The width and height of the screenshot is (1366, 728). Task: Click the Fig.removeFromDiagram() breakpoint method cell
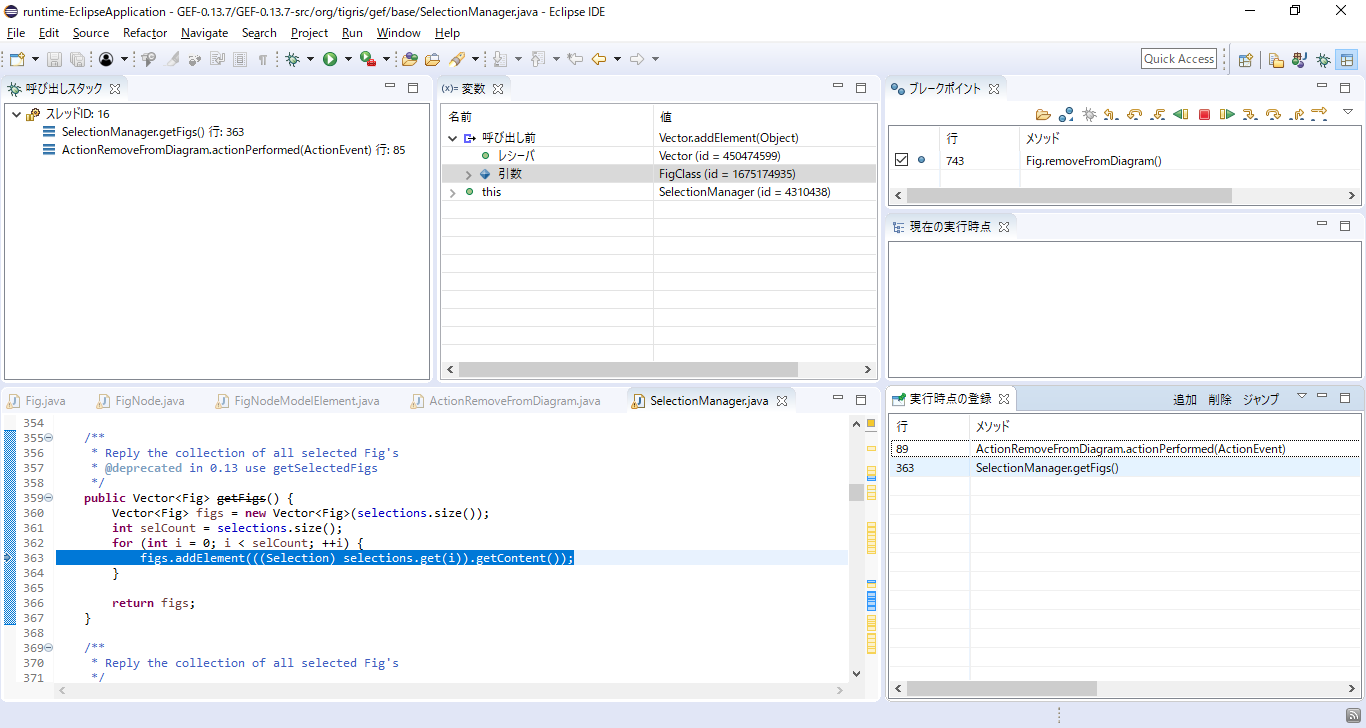pos(1093,160)
